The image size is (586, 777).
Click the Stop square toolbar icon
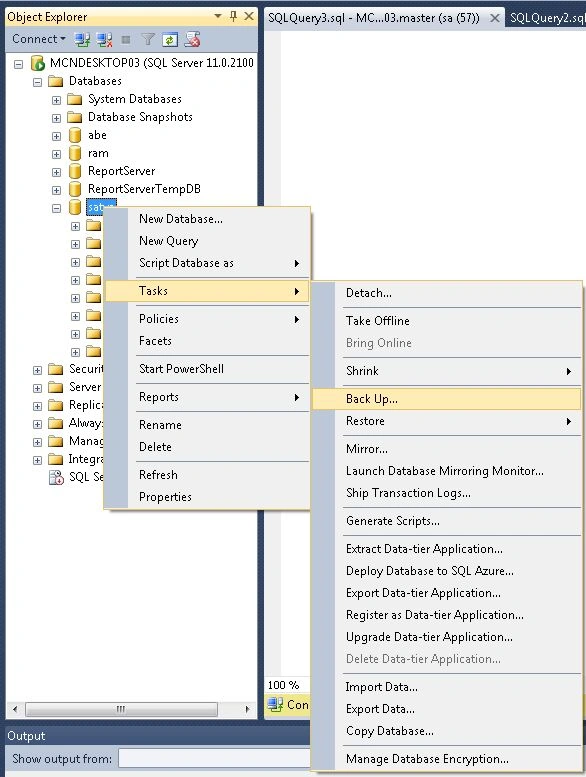[126, 39]
